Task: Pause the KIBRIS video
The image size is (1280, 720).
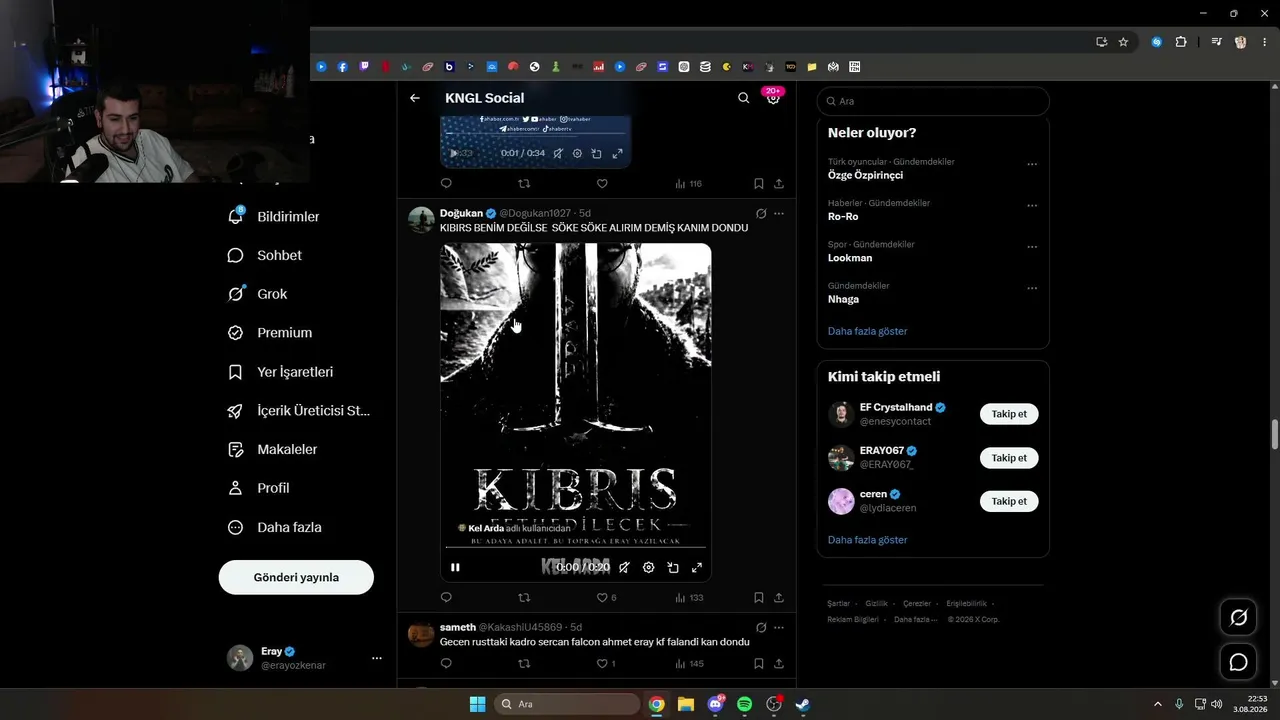Action: [x=455, y=567]
